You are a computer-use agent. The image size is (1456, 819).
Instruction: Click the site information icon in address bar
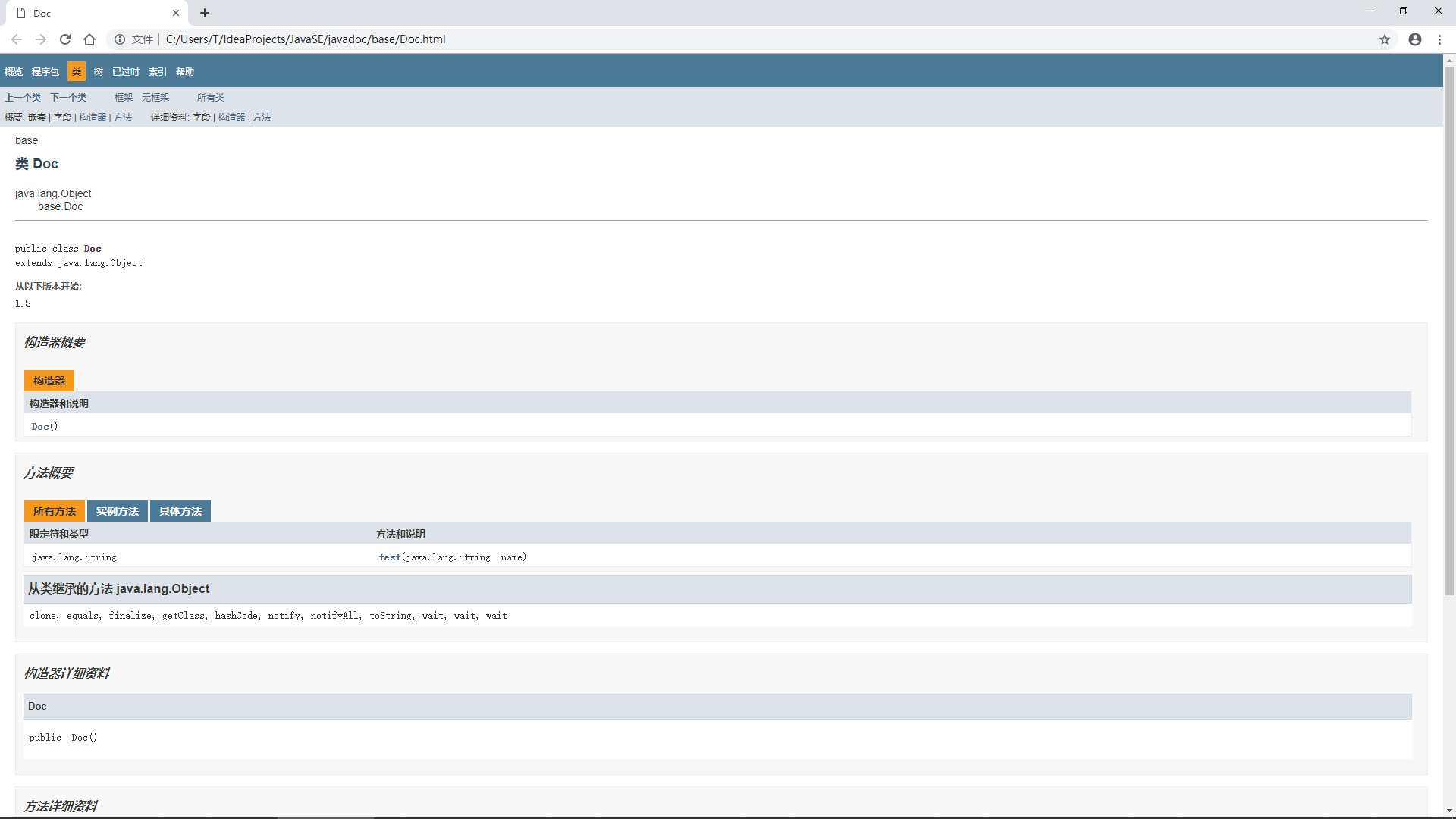point(120,39)
